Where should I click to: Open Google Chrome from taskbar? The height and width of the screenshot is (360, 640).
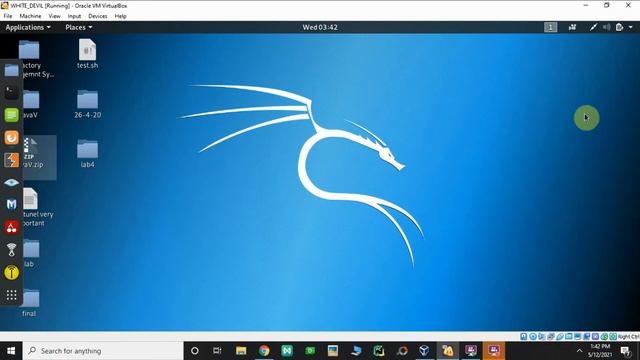pos(264,351)
